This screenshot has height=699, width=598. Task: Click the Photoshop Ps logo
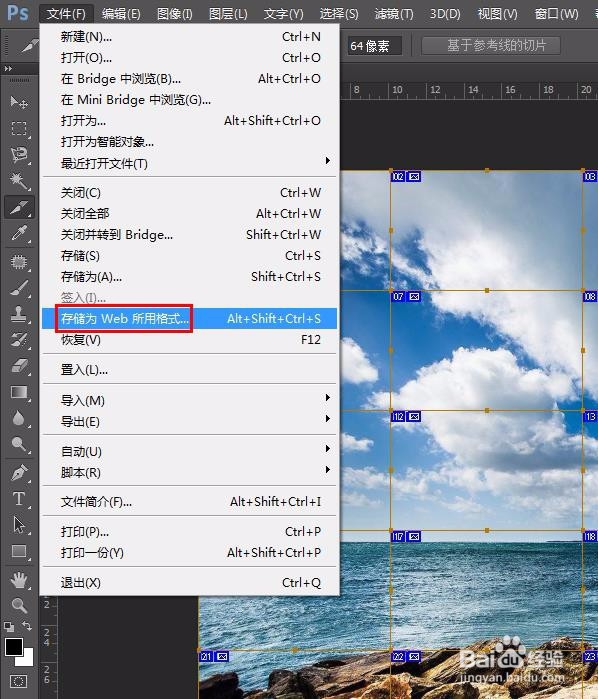(x=18, y=12)
